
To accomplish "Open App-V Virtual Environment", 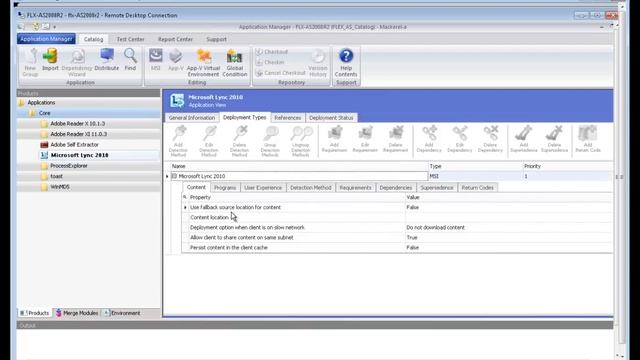I will coord(203,62).
